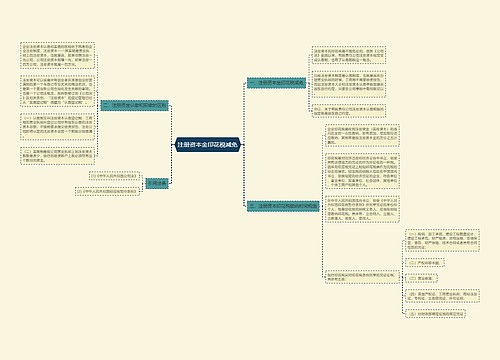Click note starting 企业 above branch 三 notes

point(362,135)
